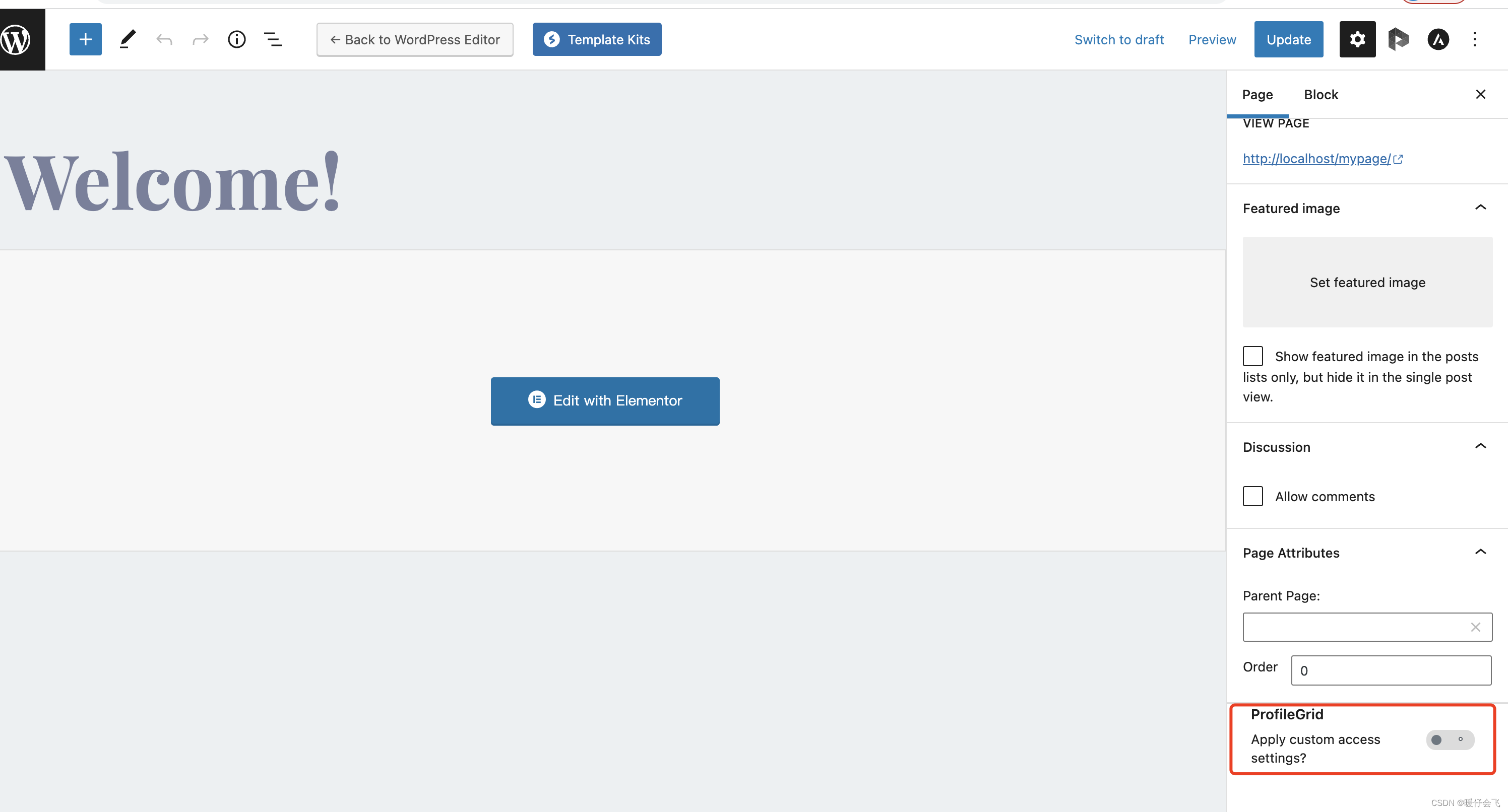
Task: Select the pencil edit tools icon
Action: (x=128, y=40)
